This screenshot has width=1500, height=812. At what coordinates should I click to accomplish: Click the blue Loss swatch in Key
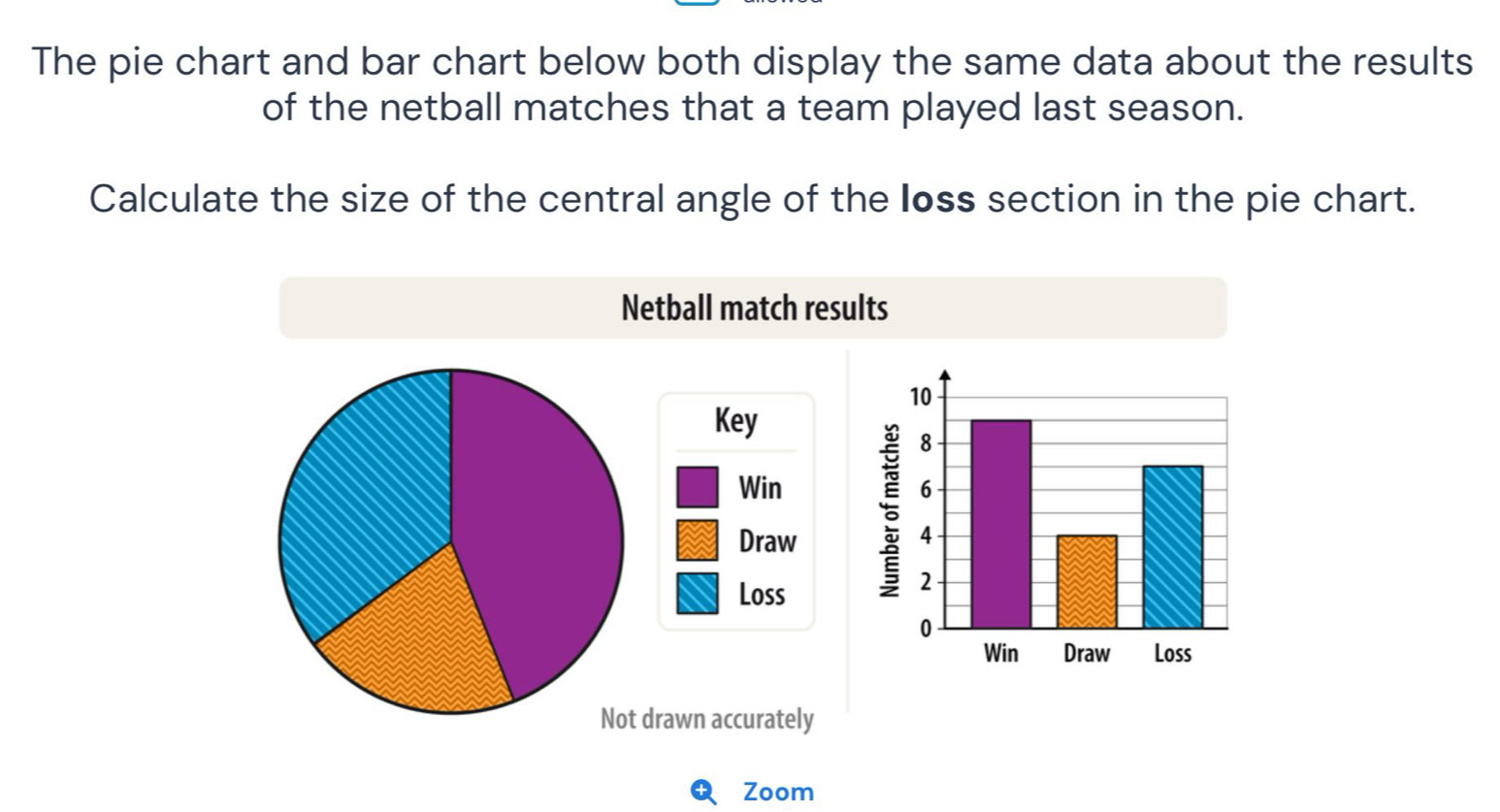(698, 594)
